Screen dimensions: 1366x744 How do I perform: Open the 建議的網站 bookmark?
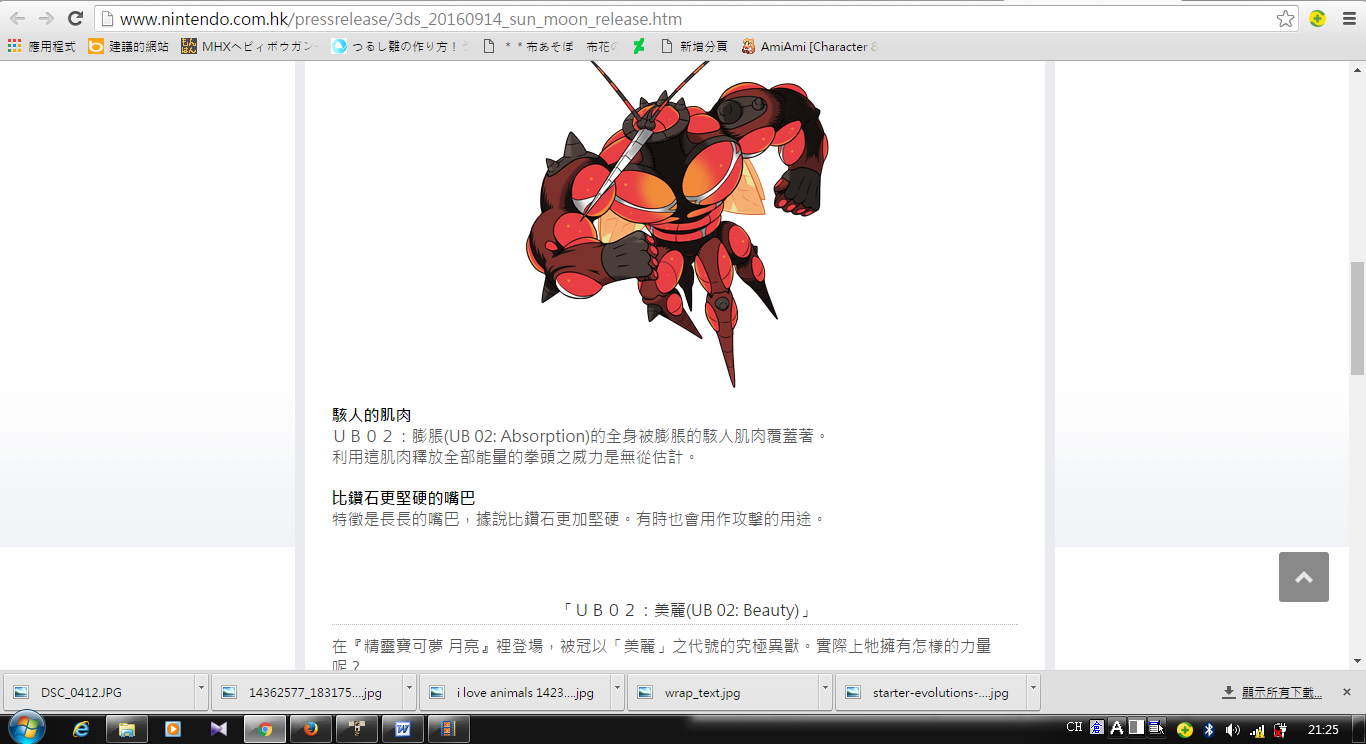(129, 46)
